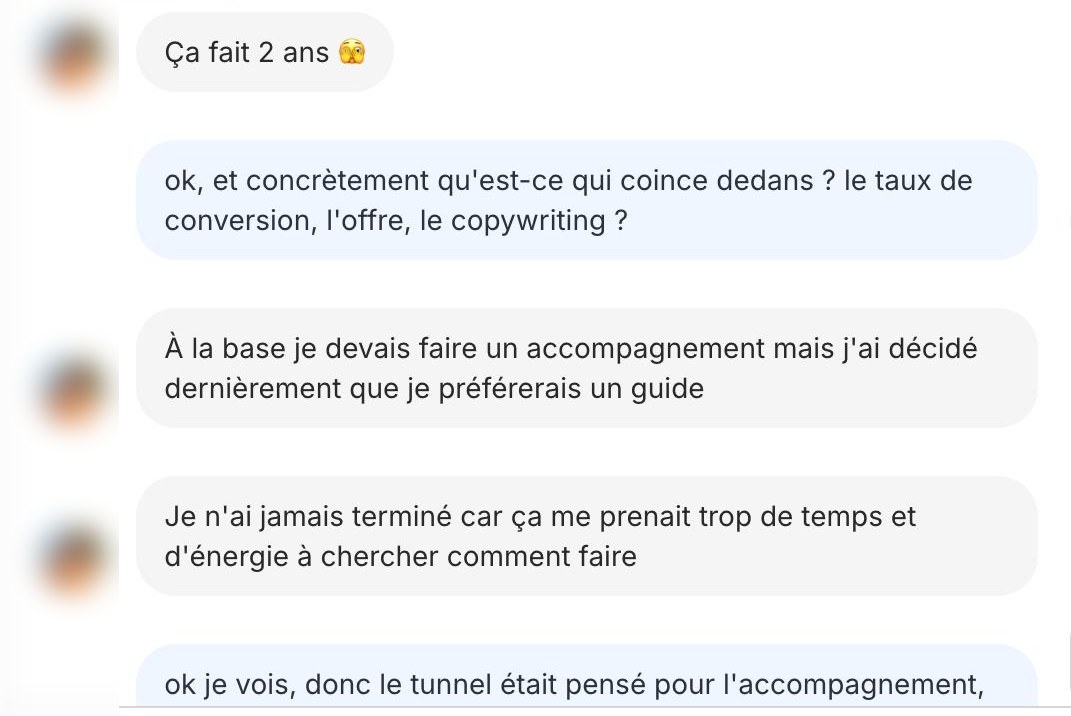Click the word 'copywriting' in the blue message
This screenshot has height=716, width=1071.
pos(528,221)
